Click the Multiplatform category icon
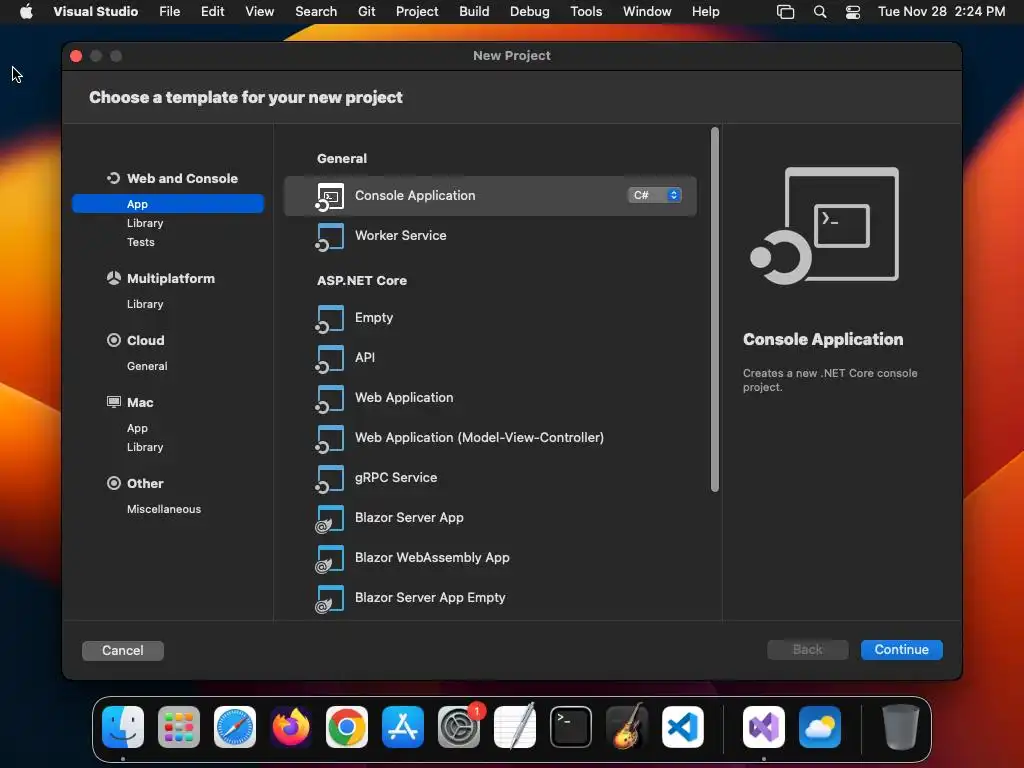 [114, 278]
